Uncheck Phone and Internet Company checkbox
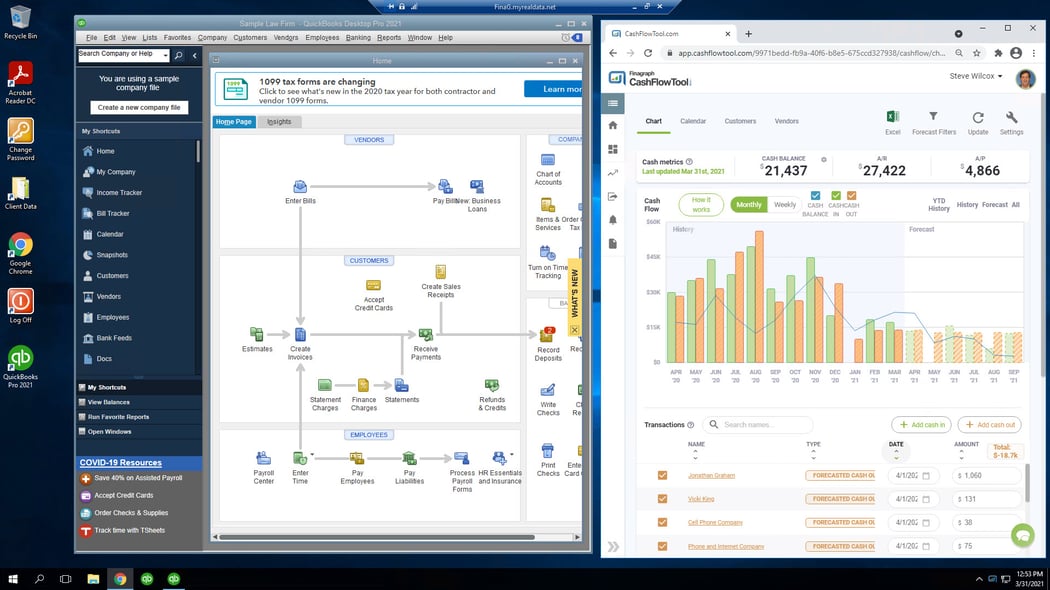Screen dimensions: 1050x590 tap(662, 546)
